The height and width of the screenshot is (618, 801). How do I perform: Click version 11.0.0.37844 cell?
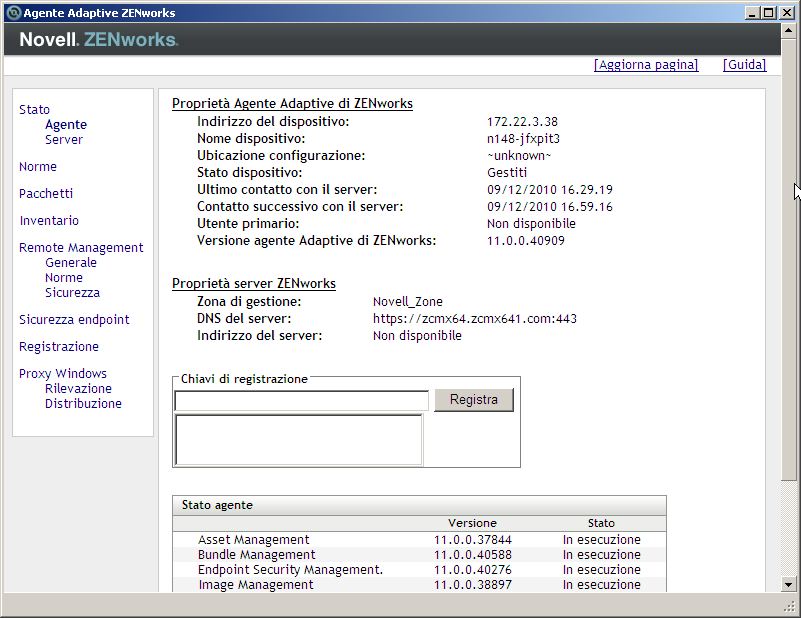473,540
